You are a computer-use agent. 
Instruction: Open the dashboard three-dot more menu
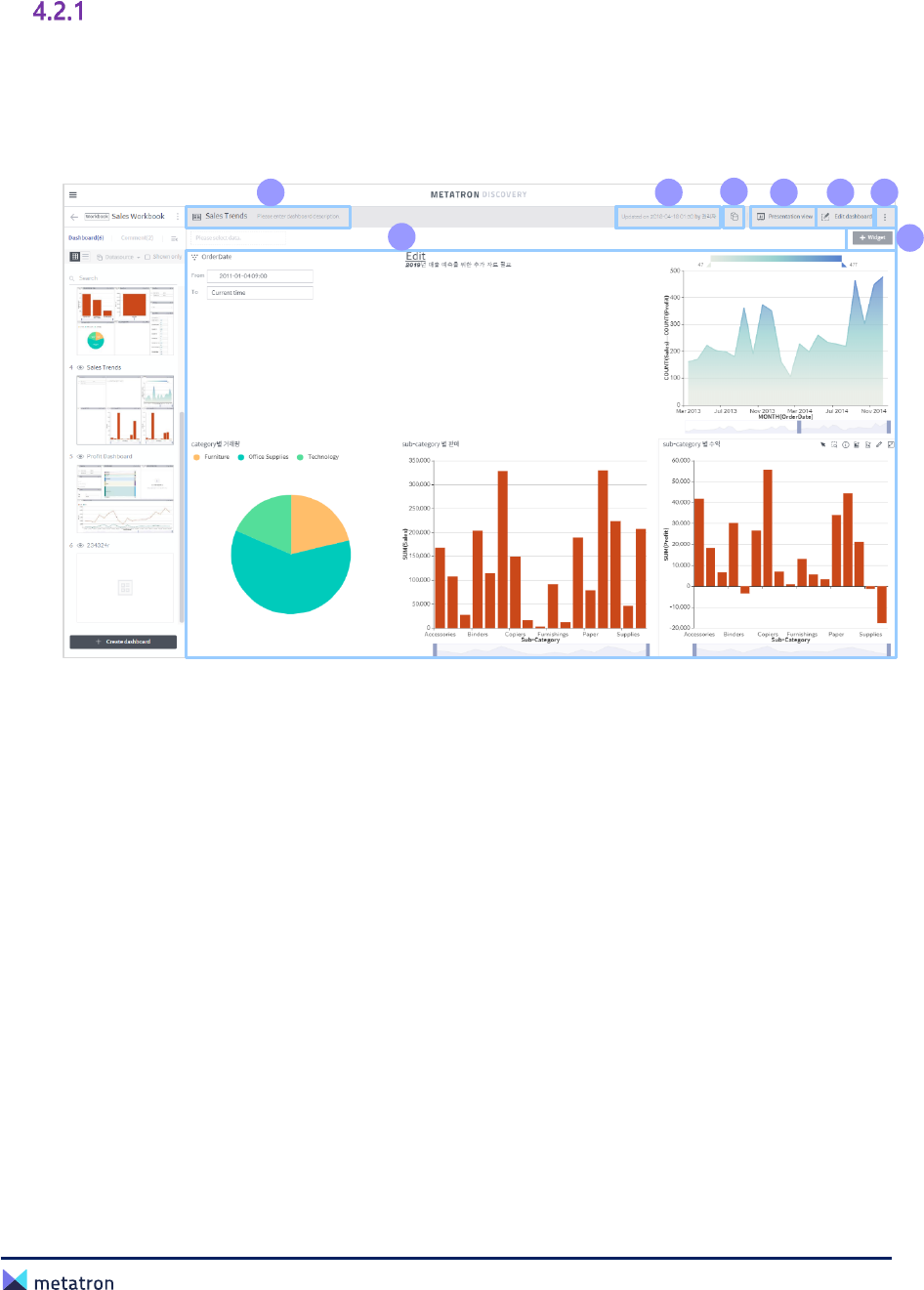[885, 217]
